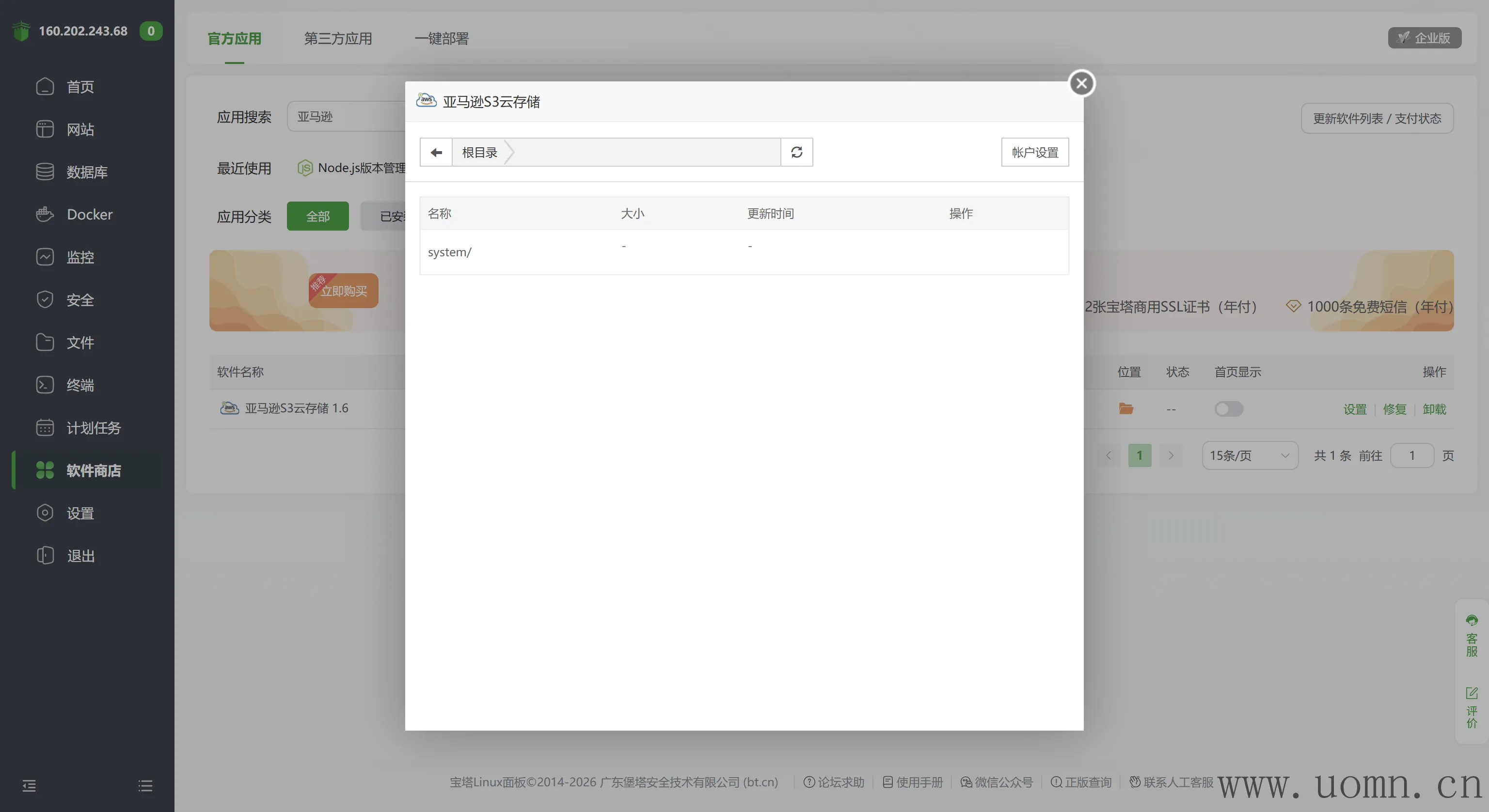Open customer service (客服) side widget
The width and height of the screenshot is (1489, 812).
tap(1471, 636)
